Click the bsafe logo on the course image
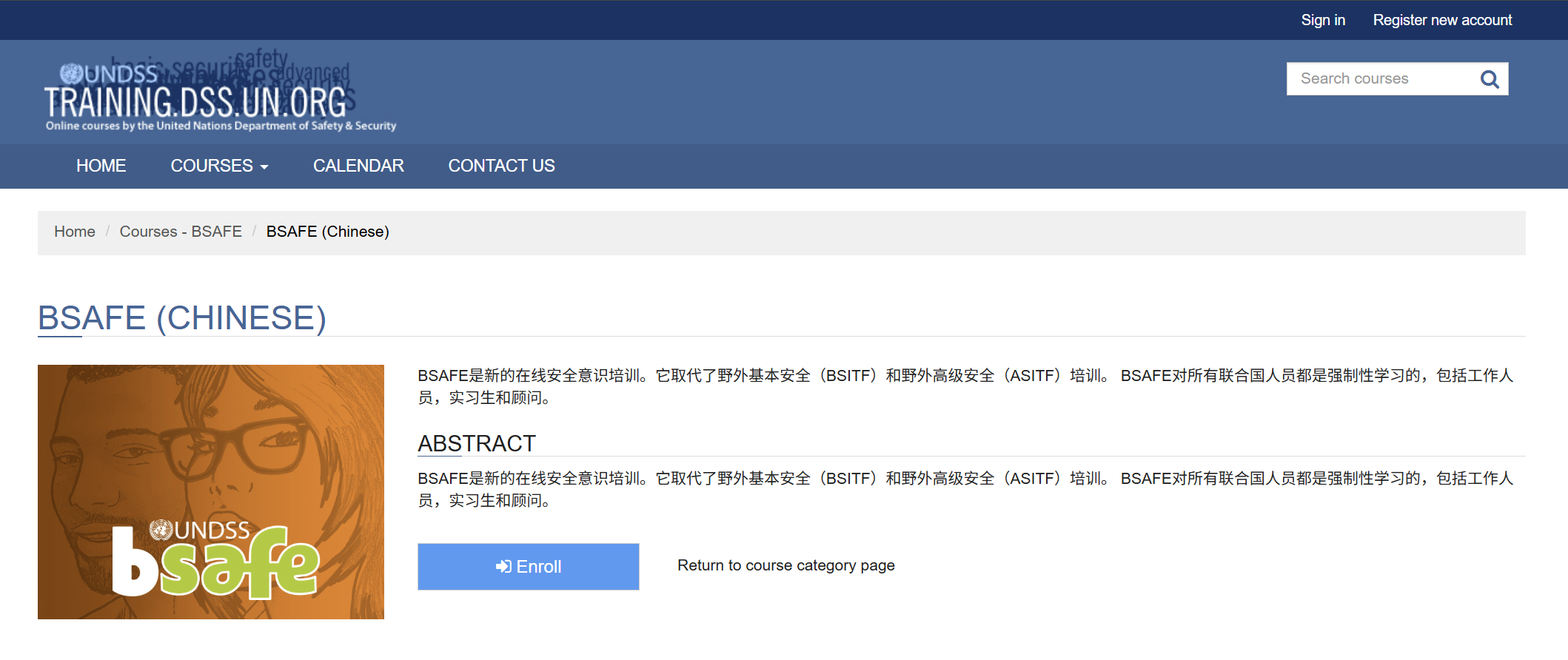 coord(215,562)
